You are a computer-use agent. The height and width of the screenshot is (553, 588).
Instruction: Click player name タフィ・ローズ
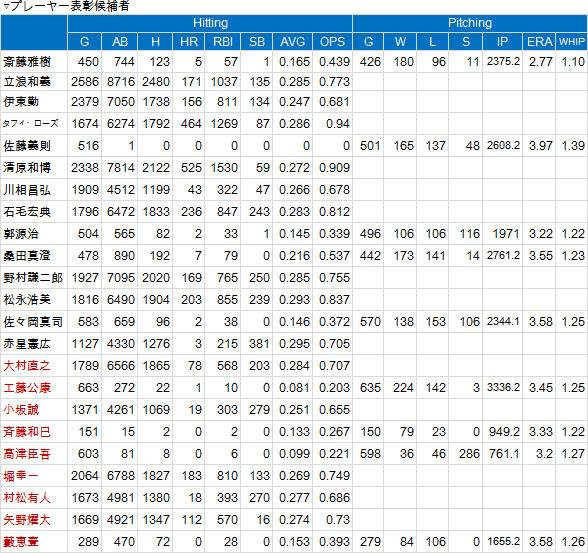30,123
